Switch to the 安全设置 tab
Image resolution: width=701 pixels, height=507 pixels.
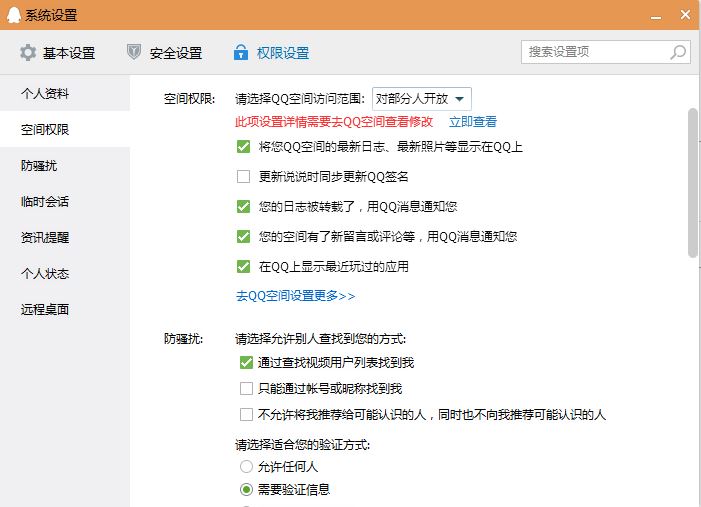point(165,53)
